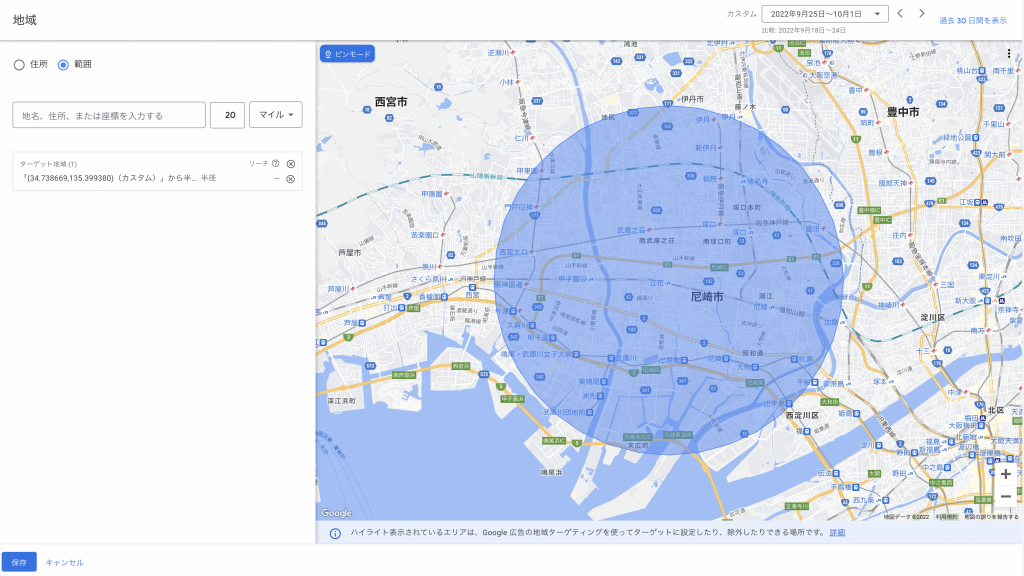
Task: Click the place name or coordinates input field
Action: click(109, 115)
